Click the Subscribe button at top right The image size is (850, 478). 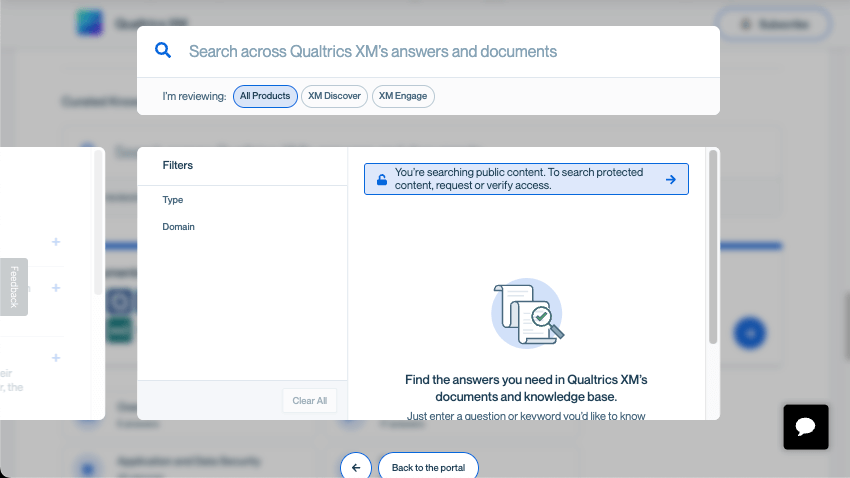pyautogui.click(x=775, y=24)
